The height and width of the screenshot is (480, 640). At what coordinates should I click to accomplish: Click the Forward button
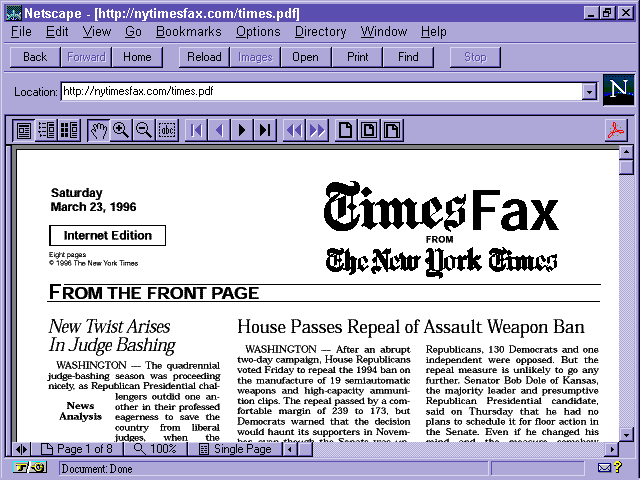pyautogui.click(x=86, y=57)
